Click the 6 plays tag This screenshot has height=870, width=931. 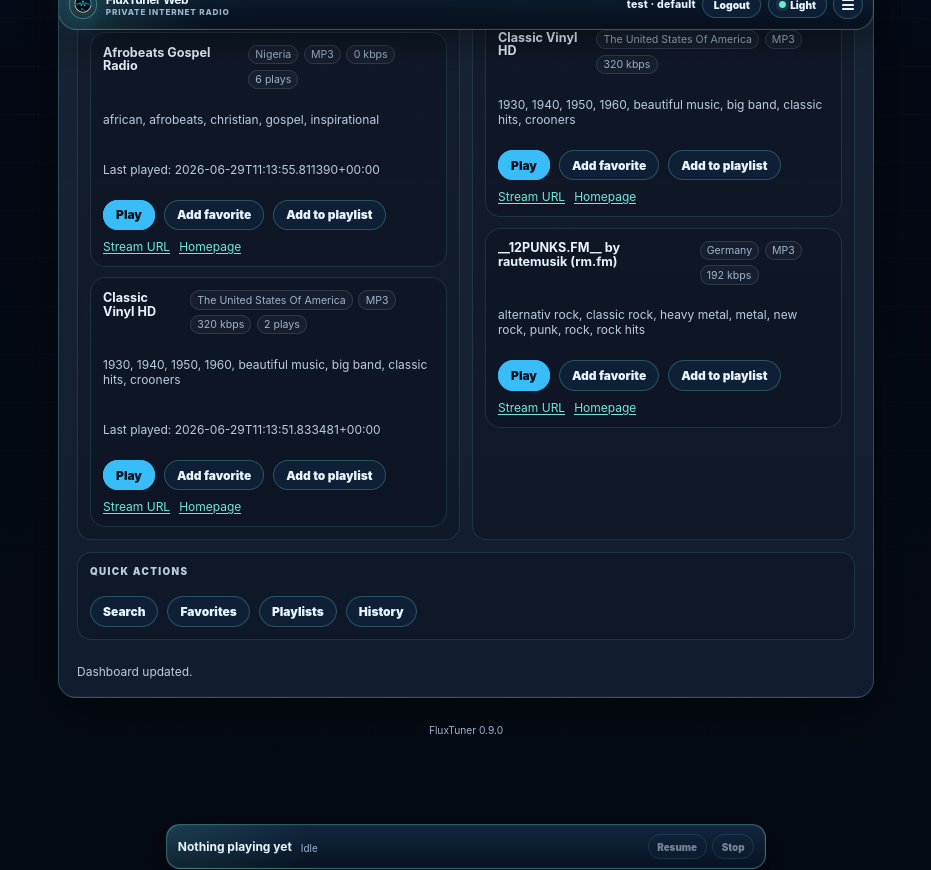(273, 80)
